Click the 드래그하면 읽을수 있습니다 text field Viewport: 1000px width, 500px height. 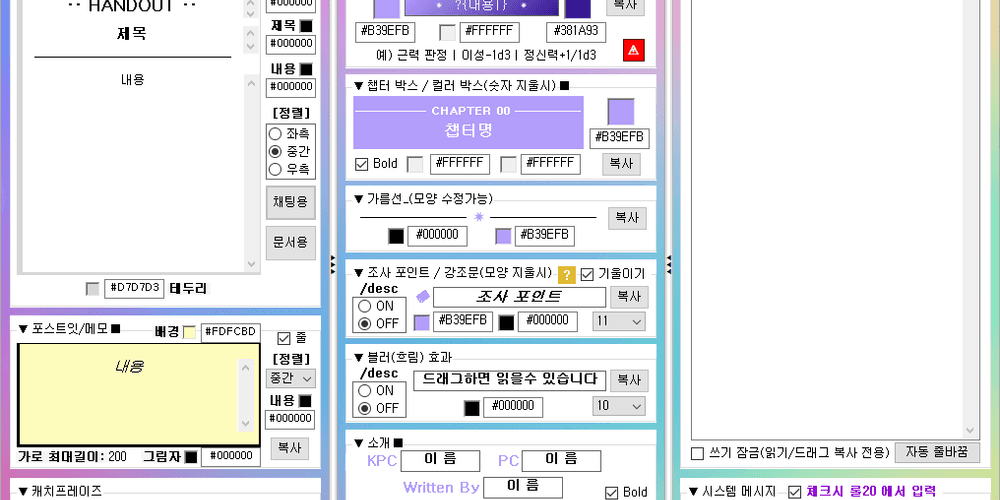coord(510,380)
